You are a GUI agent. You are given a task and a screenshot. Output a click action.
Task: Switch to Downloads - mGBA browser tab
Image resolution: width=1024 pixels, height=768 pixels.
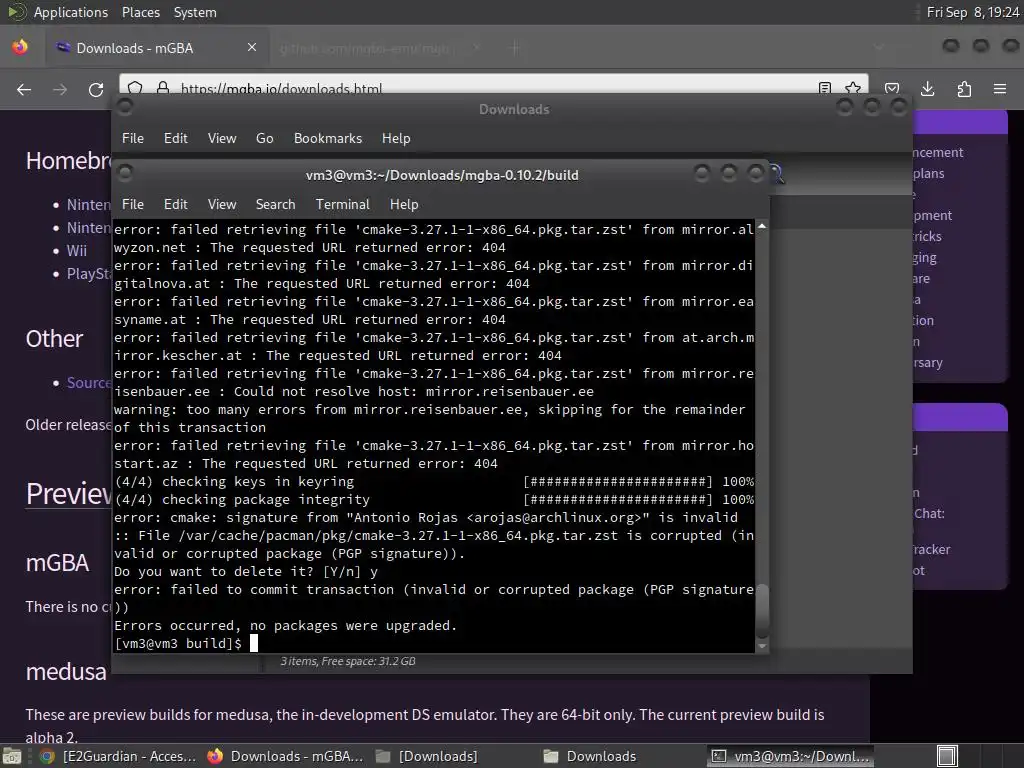click(157, 48)
